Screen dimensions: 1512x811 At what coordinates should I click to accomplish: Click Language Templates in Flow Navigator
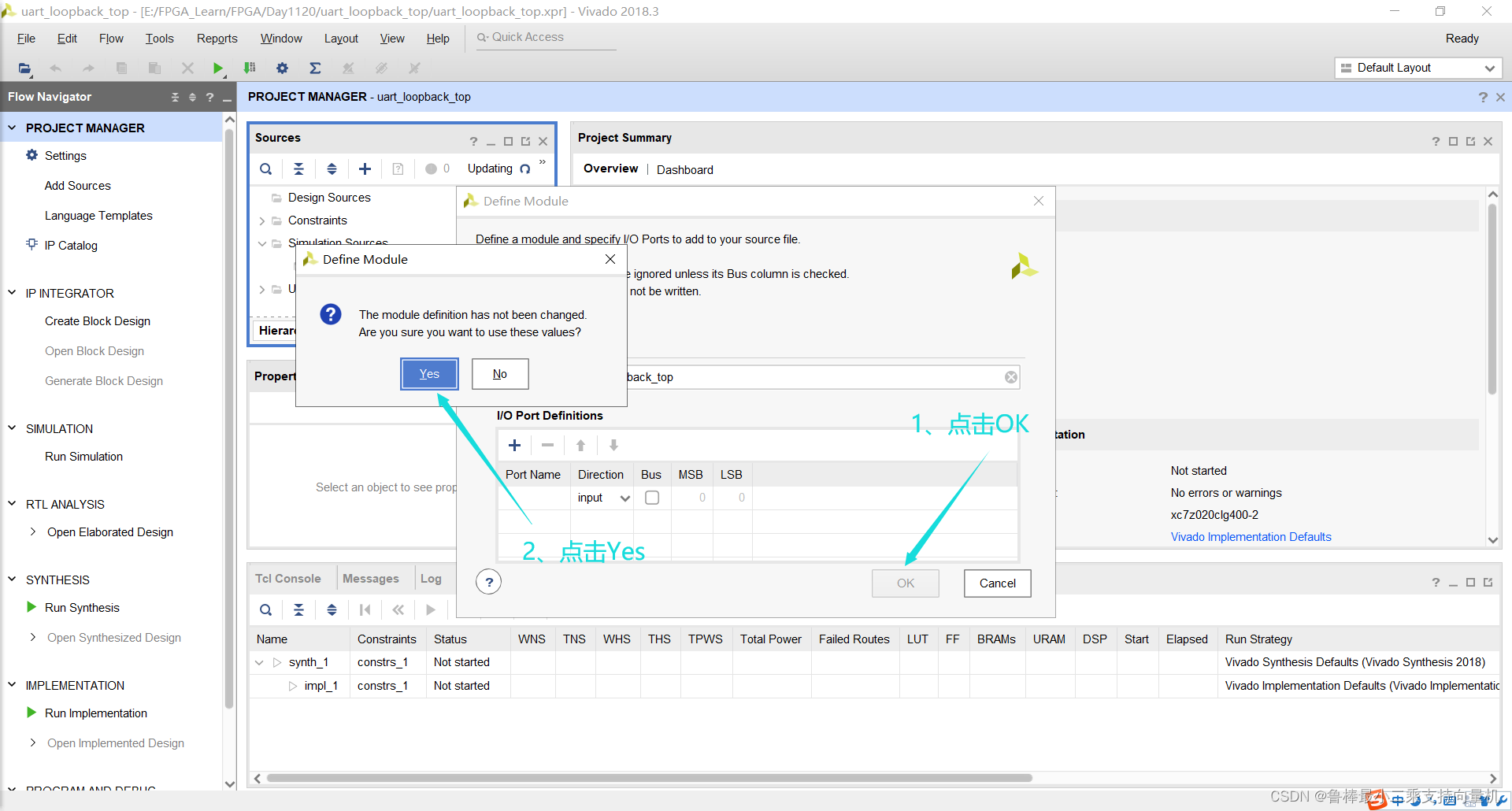pos(98,216)
